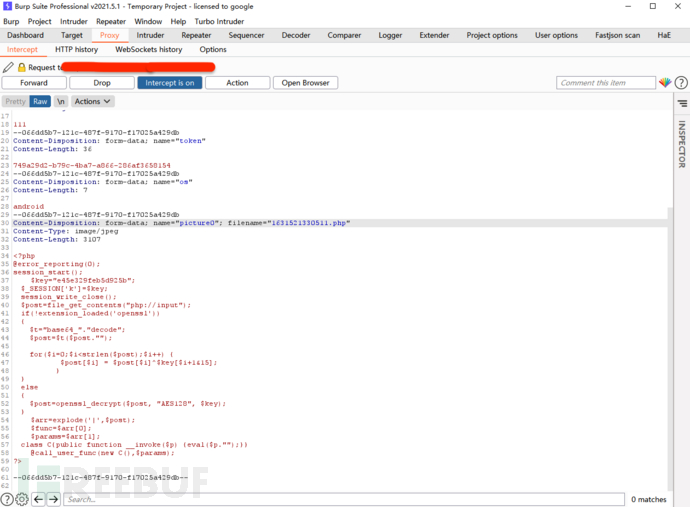Click the pencil edit icon beside Request
Viewport: 690px width, 507px height.
point(8,67)
